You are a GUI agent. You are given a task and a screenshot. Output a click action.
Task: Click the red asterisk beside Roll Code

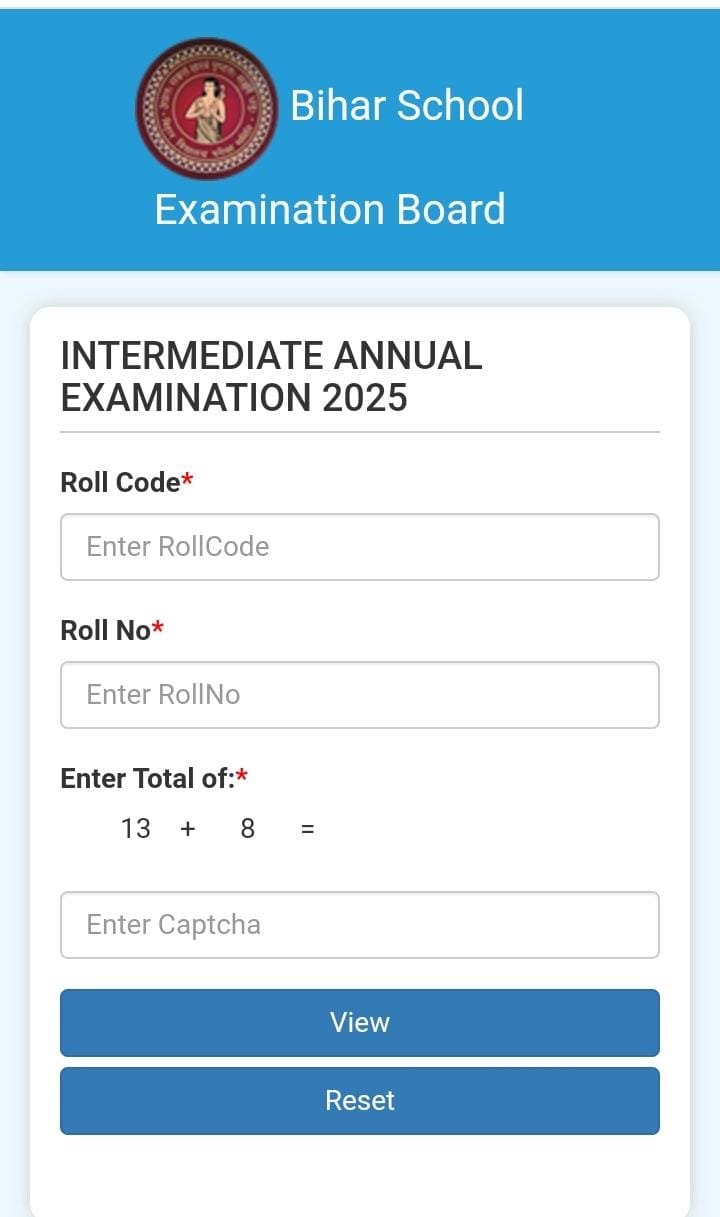point(187,479)
